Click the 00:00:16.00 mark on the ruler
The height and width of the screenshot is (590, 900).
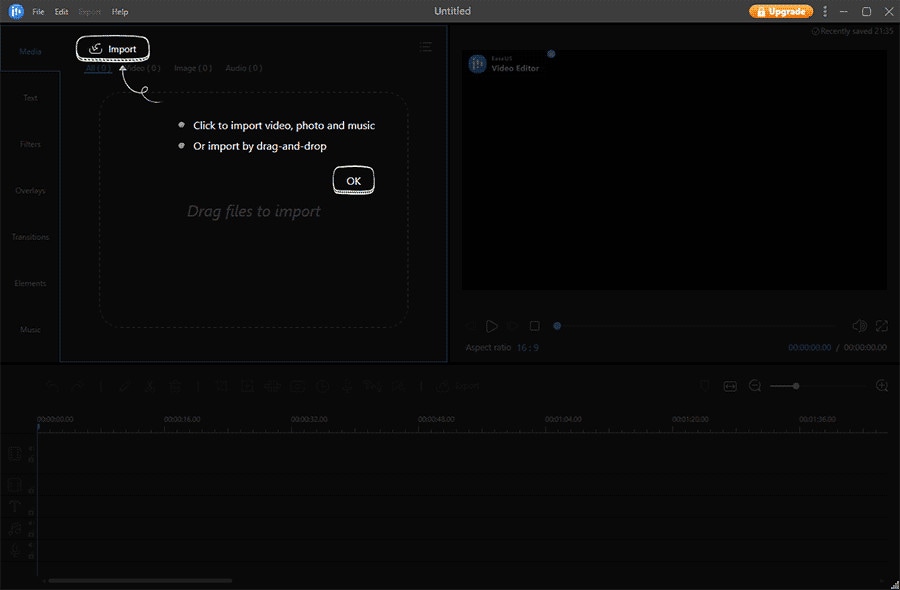(x=182, y=420)
